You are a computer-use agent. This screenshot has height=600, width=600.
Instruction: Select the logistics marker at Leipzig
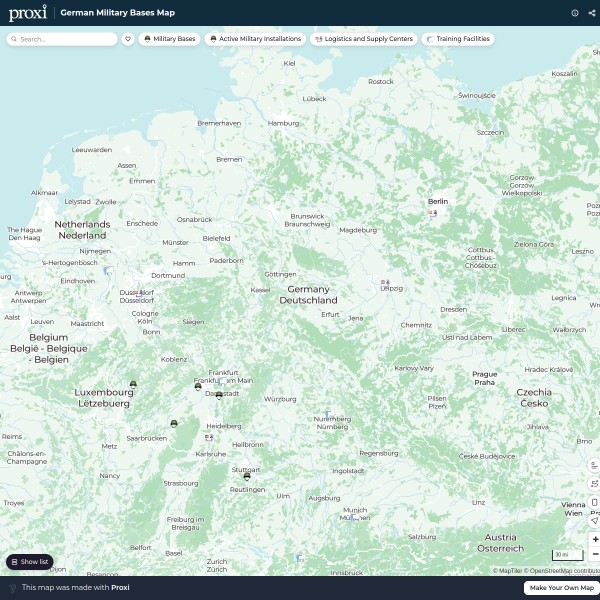pyautogui.click(x=385, y=282)
